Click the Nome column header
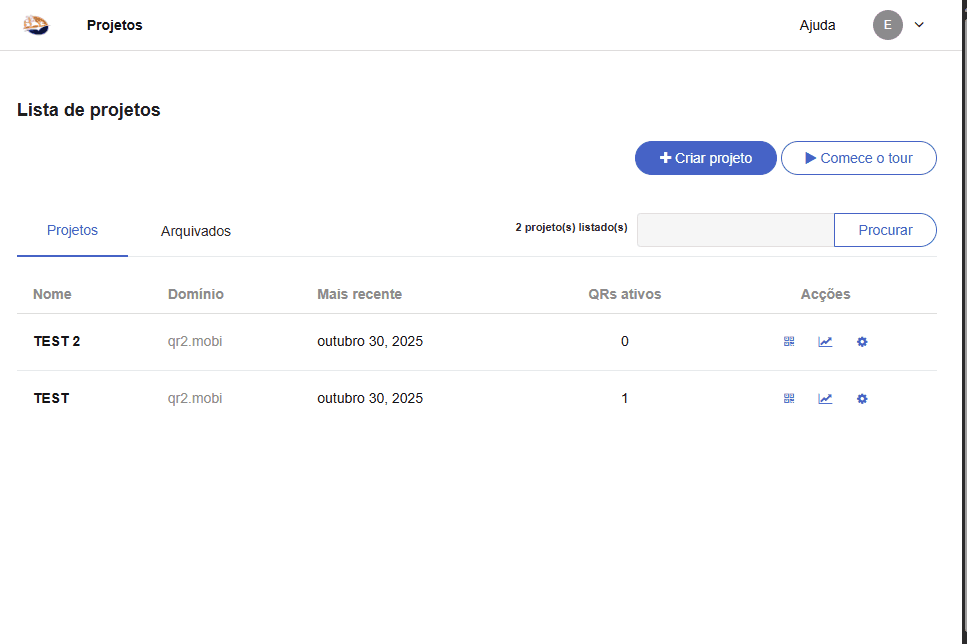Viewport: 967px width, 644px height. 52,294
